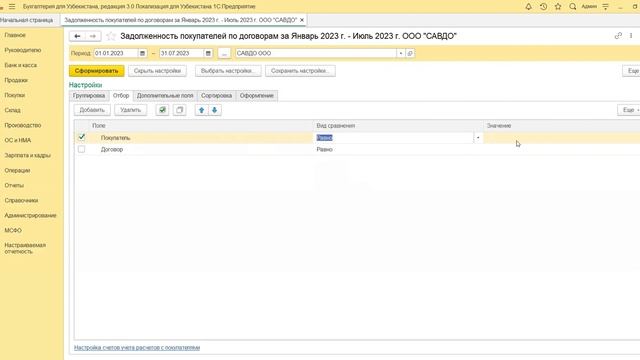Open period selection ellipsis button
The image size is (640, 360).
click(x=224, y=53)
